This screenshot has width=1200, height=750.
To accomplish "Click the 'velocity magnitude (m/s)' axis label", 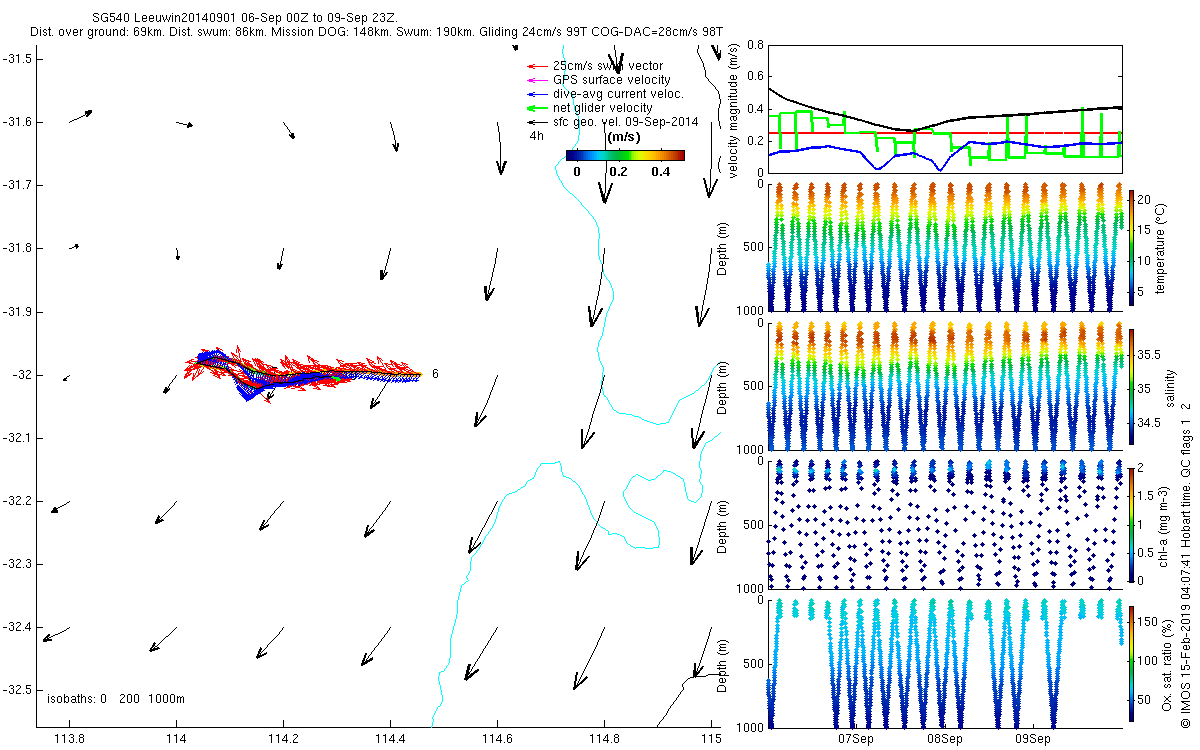I will point(734,110).
